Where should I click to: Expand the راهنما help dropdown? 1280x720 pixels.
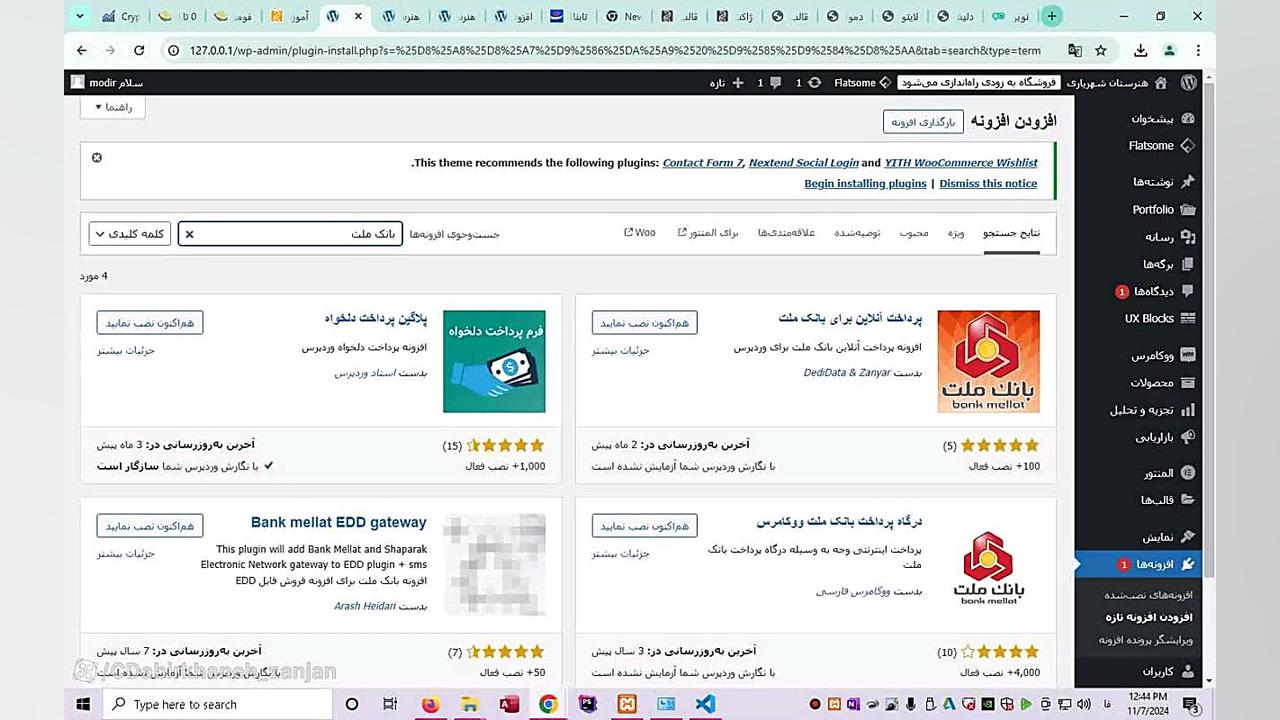click(113, 107)
